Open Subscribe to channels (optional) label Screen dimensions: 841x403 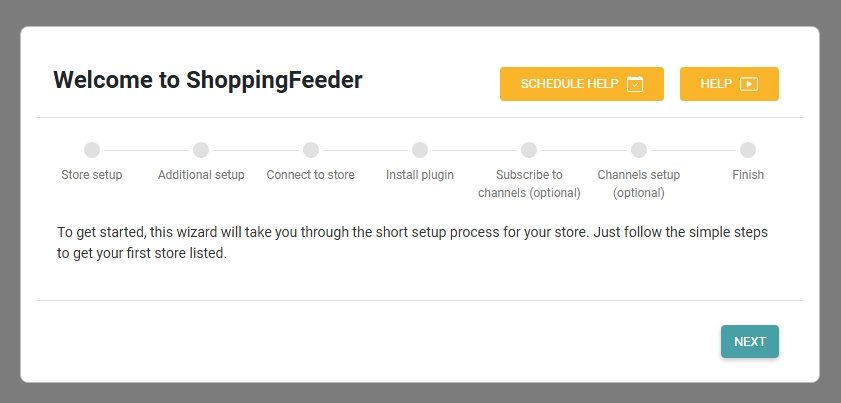click(x=529, y=184)
